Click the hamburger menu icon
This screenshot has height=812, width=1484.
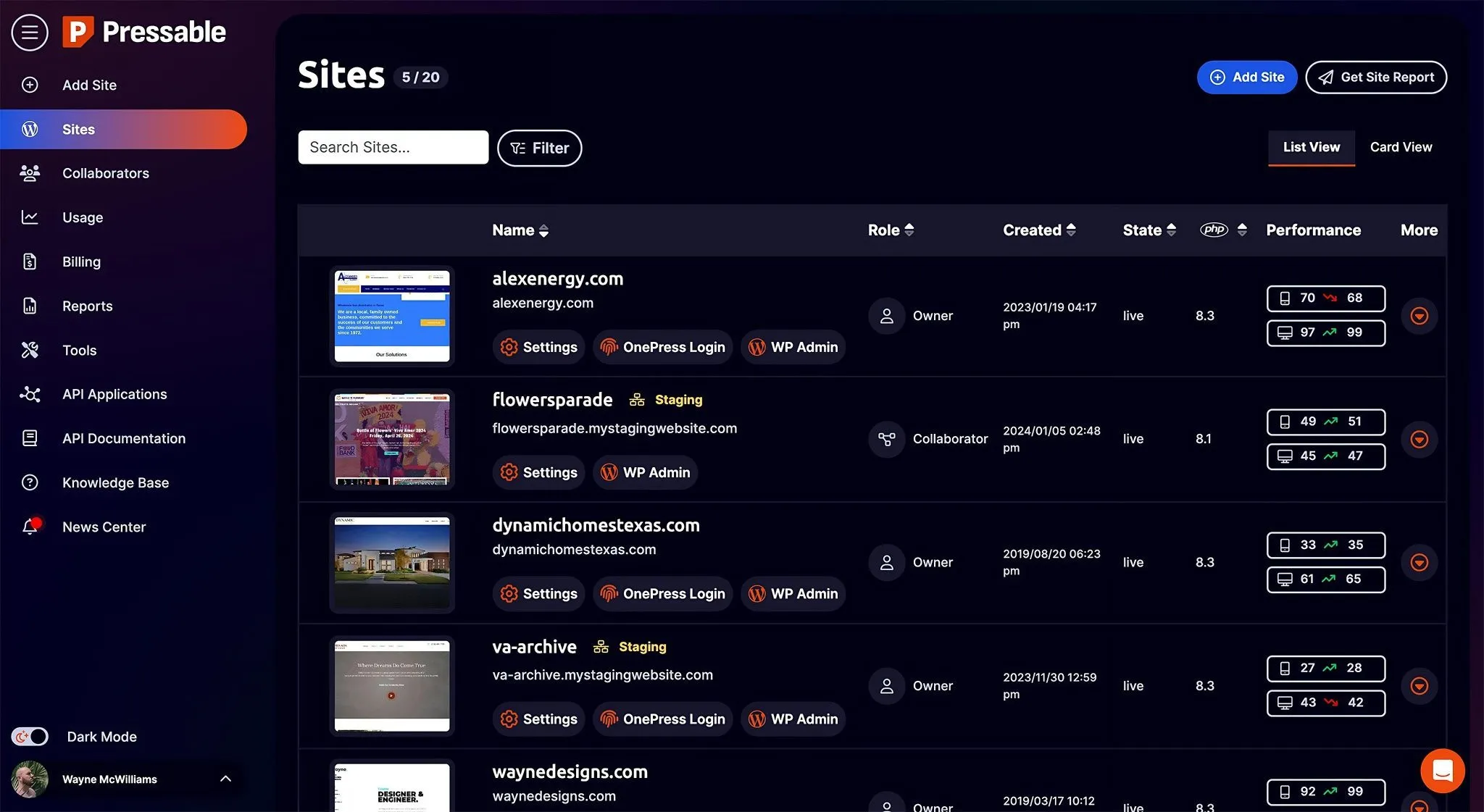click(30, 33)
